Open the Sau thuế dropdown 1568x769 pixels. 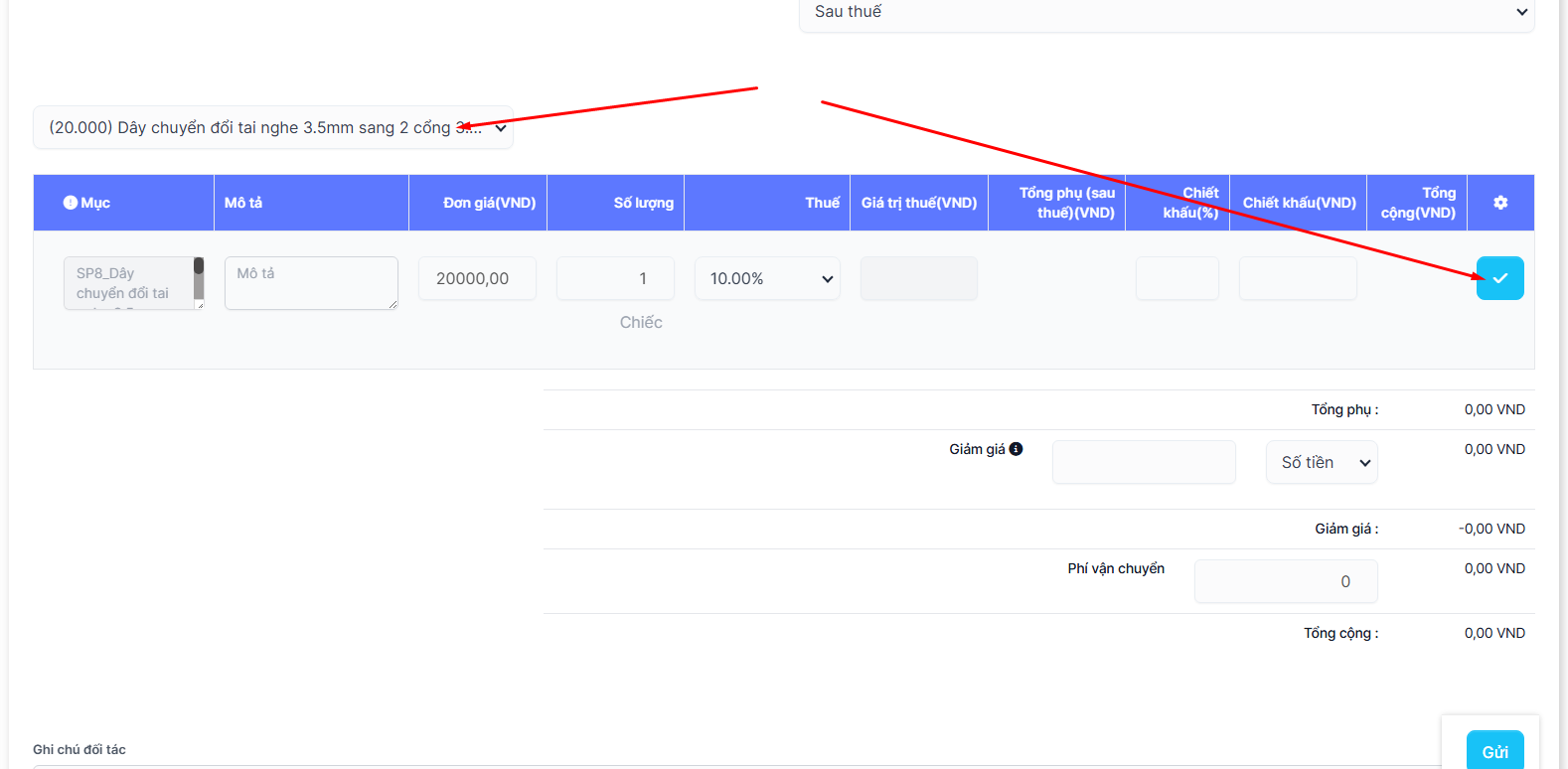pyautogui.click(x=1167, y=13)
